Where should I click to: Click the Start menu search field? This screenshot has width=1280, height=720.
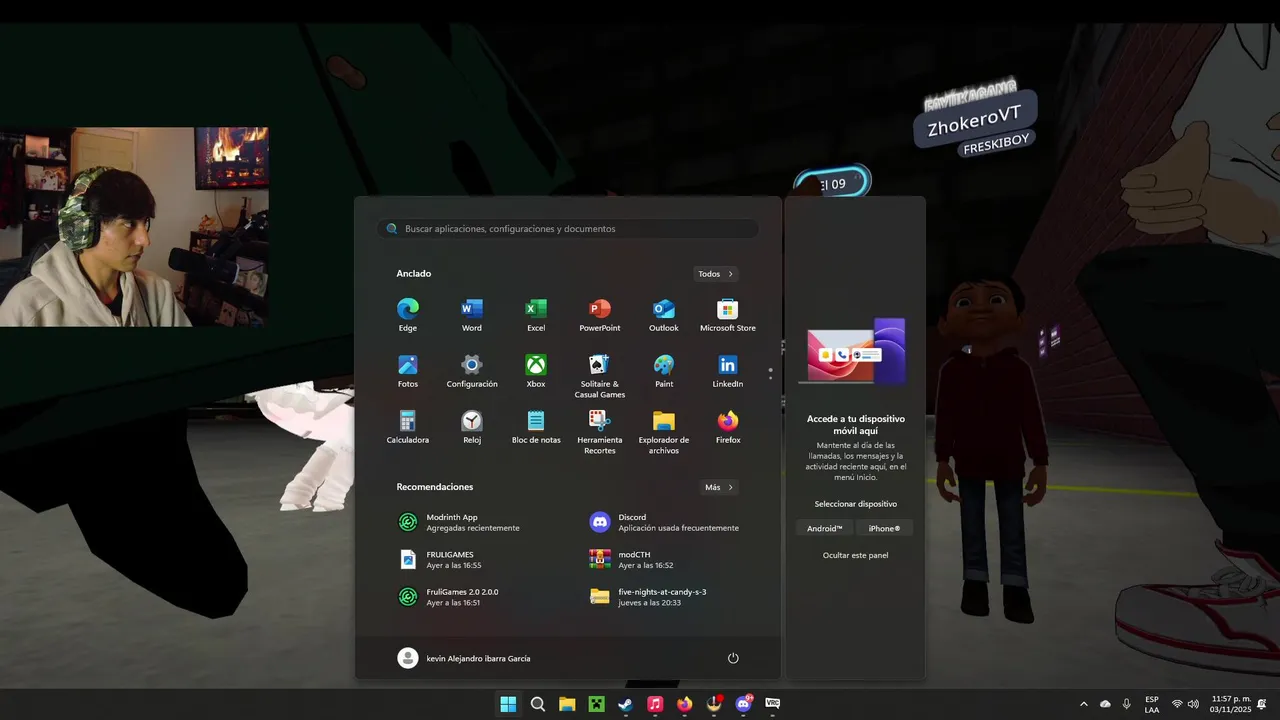pos(568,229)
